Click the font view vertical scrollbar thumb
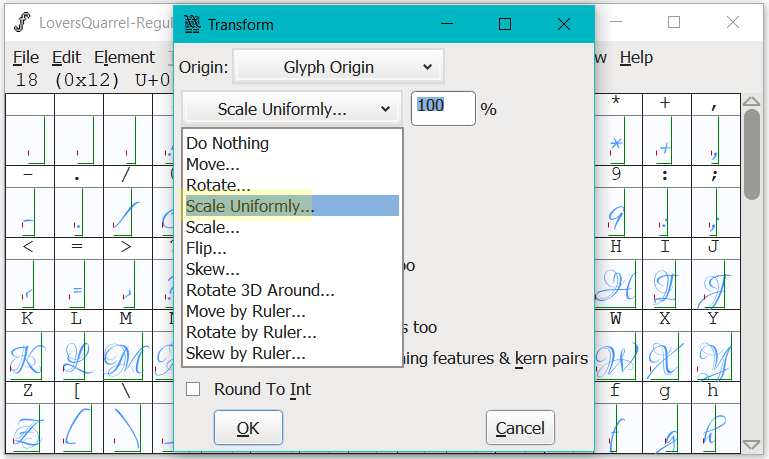The width and height of the screenshot is (769, 459). click(x=751, y=154)
